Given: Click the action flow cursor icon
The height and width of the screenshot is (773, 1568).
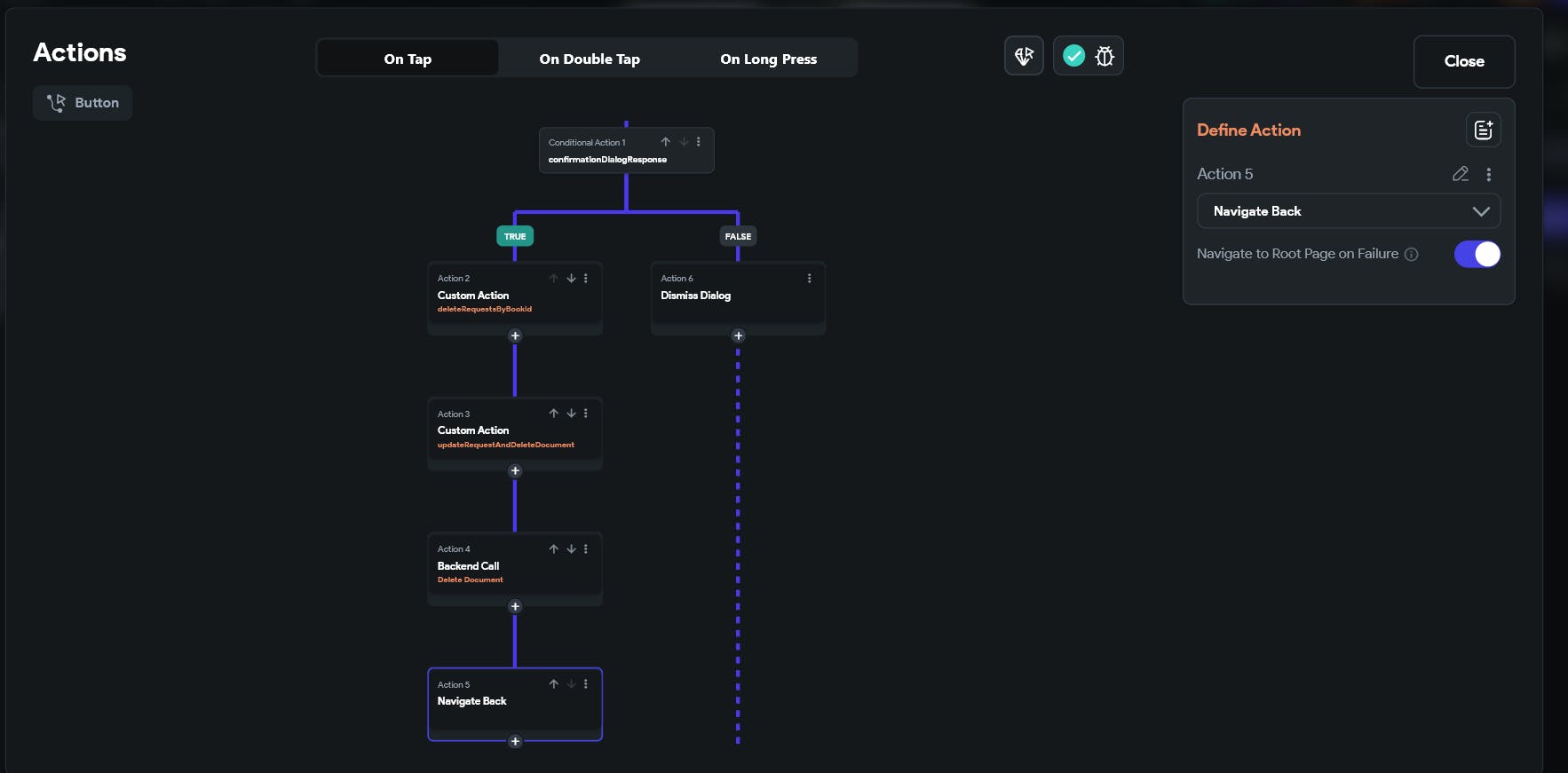Looking at the screenshot, I should (1024, 56).
